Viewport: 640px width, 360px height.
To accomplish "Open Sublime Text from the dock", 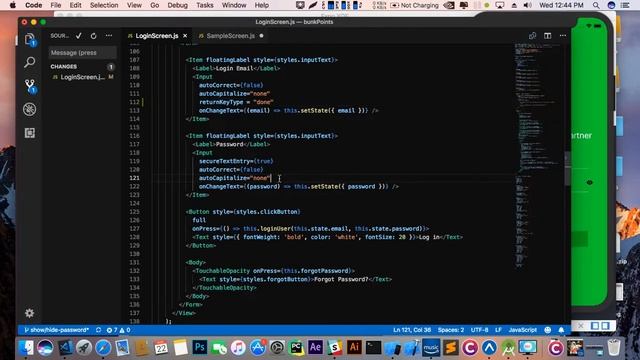I will (451, 348).
